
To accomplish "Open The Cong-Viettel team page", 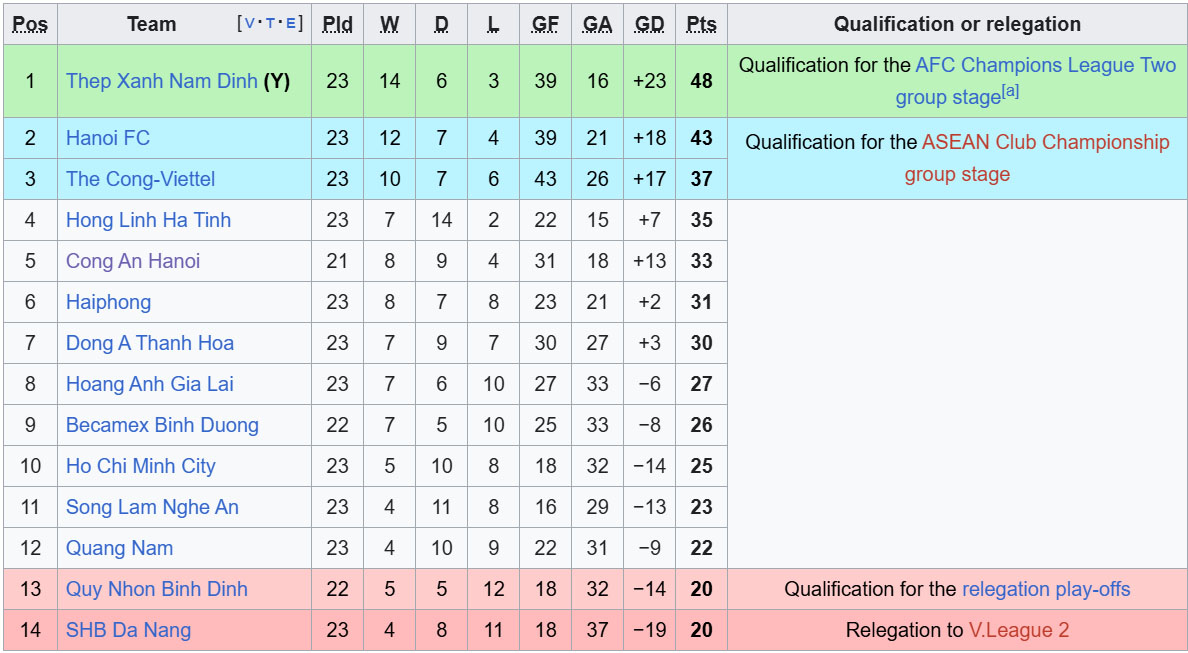I will click(140, 179).
